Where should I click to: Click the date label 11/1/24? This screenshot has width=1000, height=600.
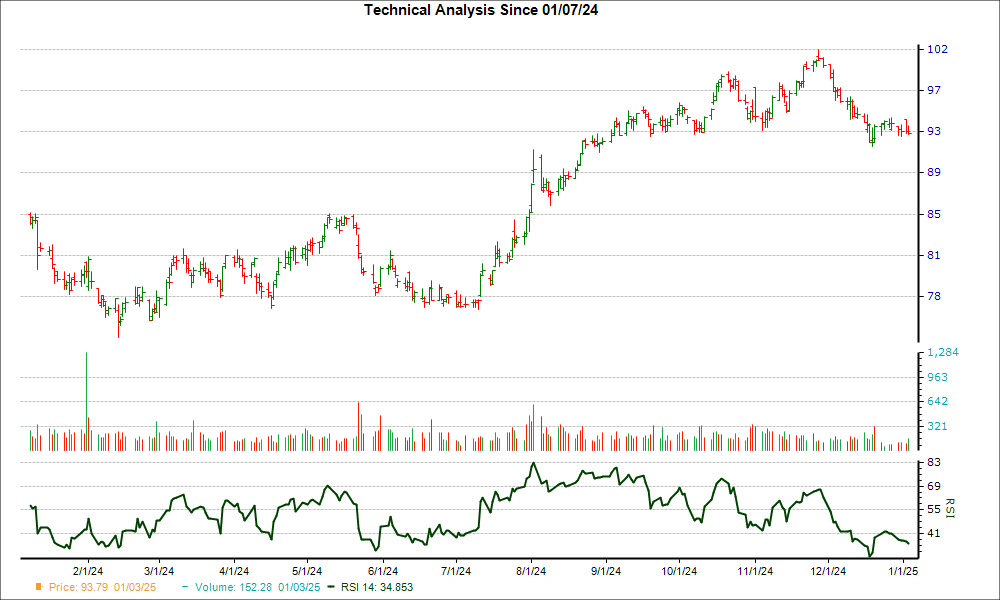click(755, 571)
